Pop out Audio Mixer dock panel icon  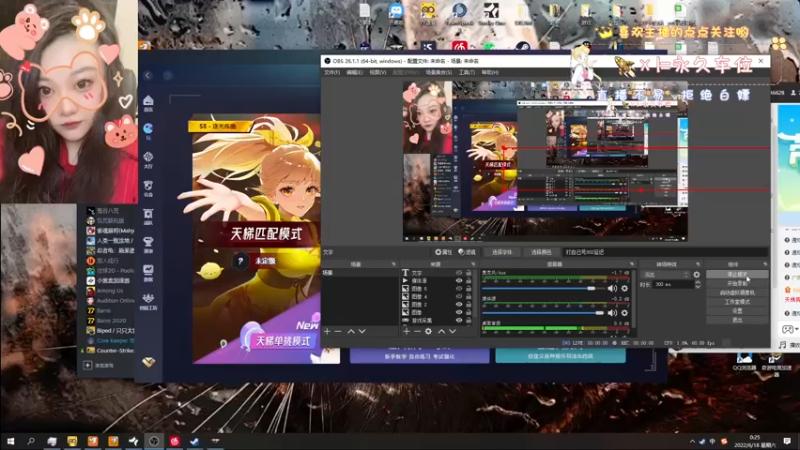[x=632, y=264]
